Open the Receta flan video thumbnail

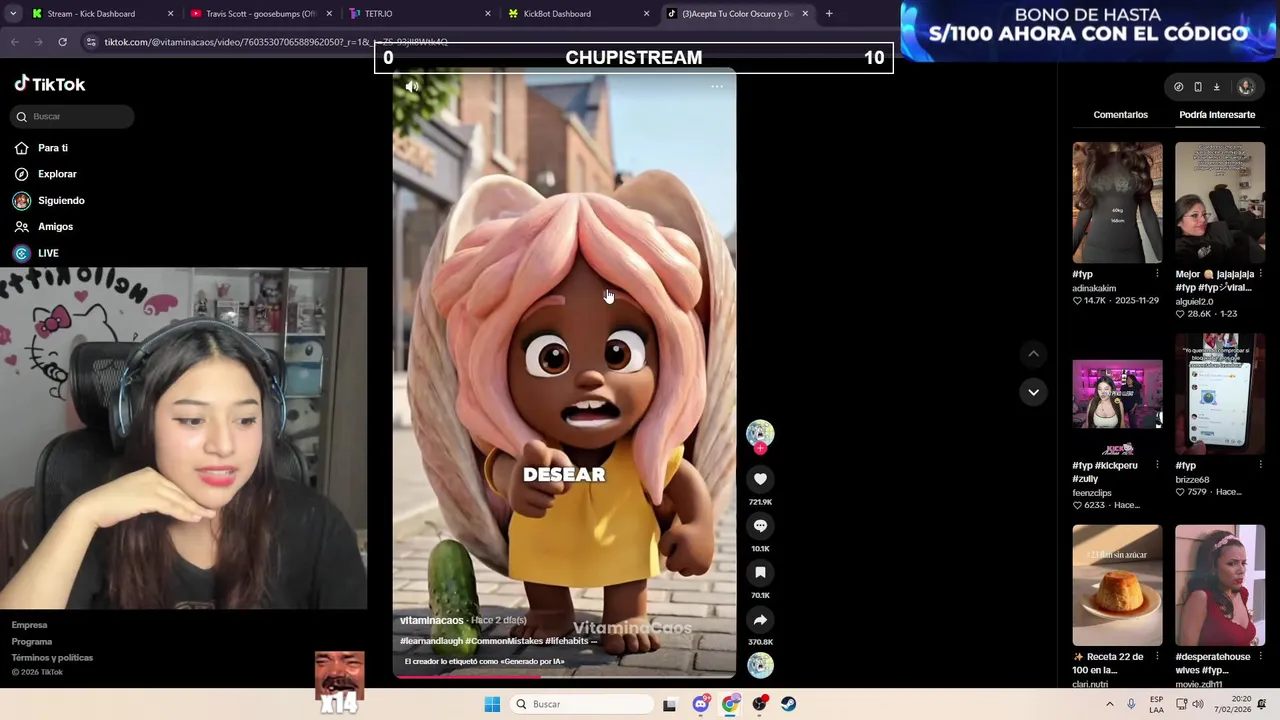[1117, 585]
